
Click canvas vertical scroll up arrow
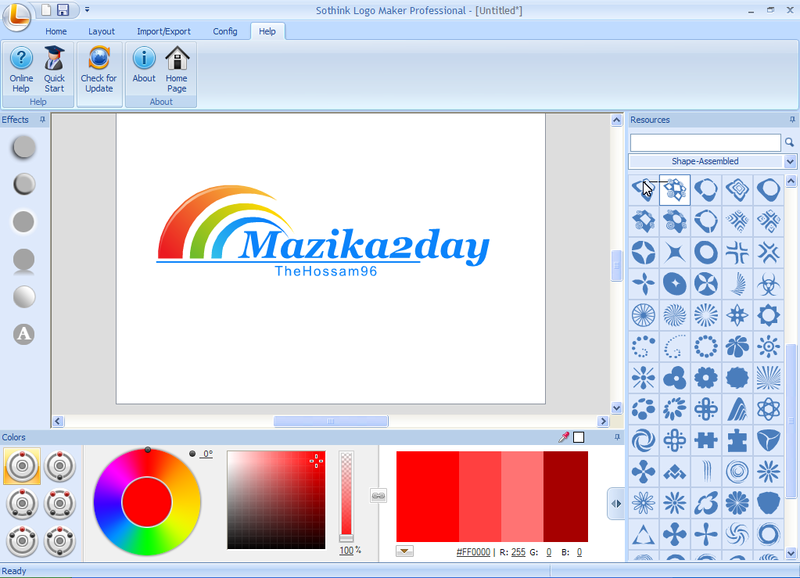[616, 120]
